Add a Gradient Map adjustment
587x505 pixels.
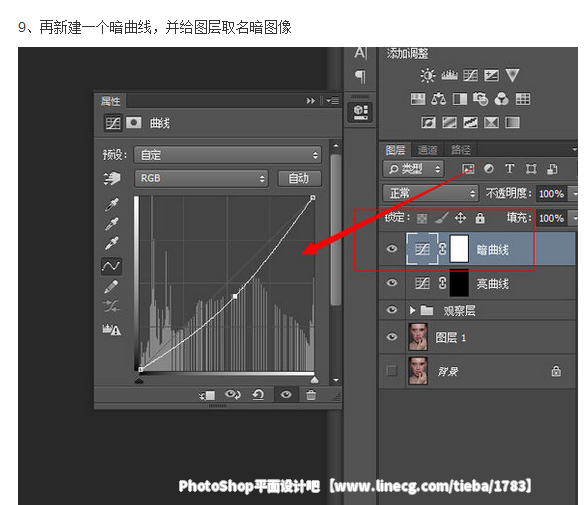[513, 122]
